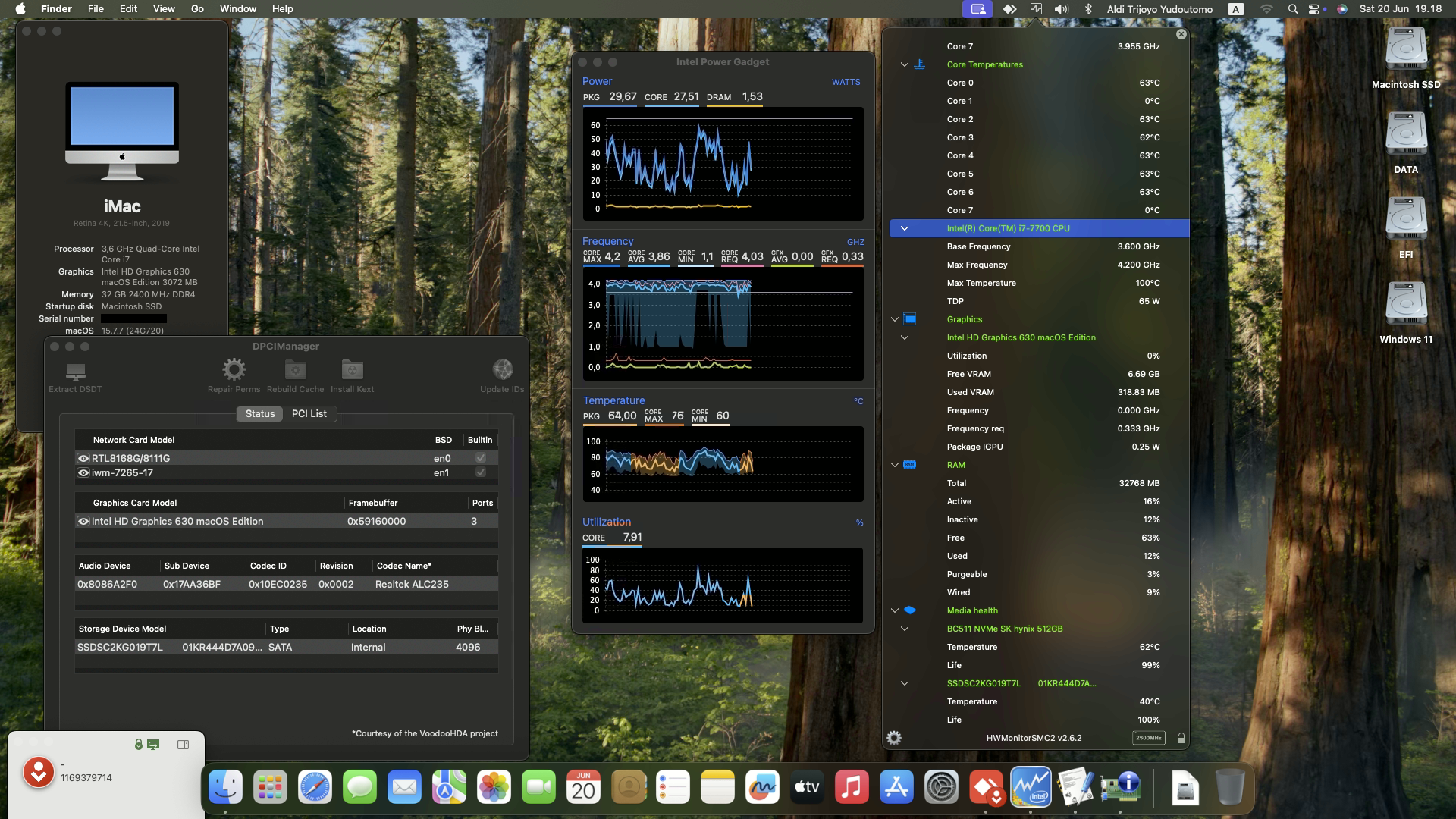Image resolution: width=1456 pixels, height=819 pixels.
Task: Open the Finder menu
Action: pyautogui.click(x=56, y=9)
